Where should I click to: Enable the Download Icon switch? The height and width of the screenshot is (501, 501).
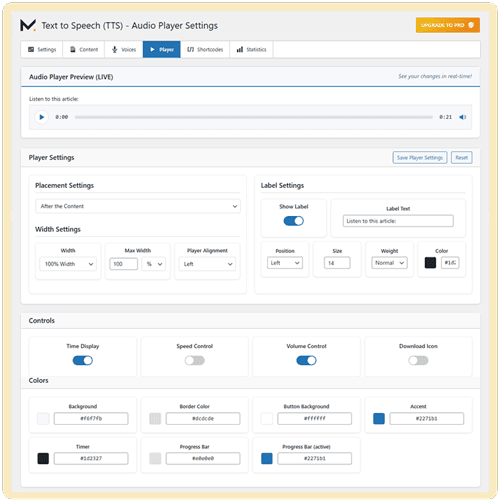click(x=418, y=360)
